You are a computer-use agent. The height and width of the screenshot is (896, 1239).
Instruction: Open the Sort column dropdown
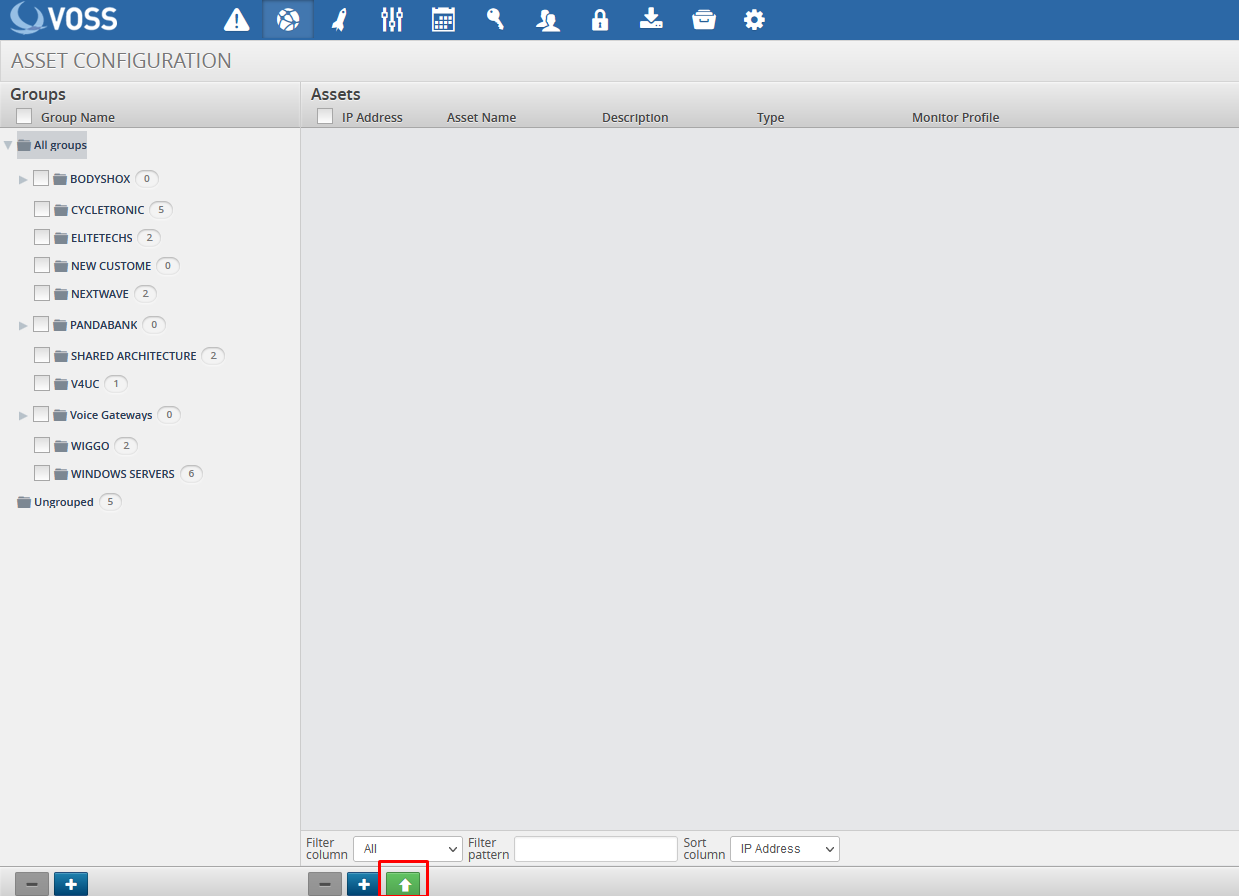point(784,849)
